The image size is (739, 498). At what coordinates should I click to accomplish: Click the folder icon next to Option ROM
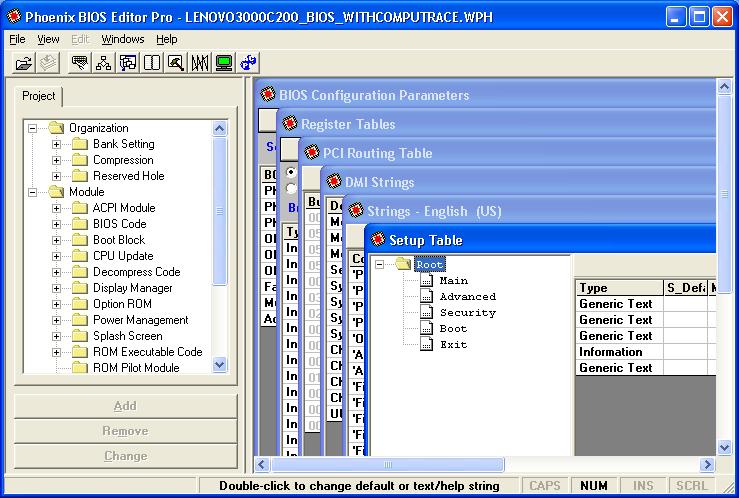coord(80,304)
